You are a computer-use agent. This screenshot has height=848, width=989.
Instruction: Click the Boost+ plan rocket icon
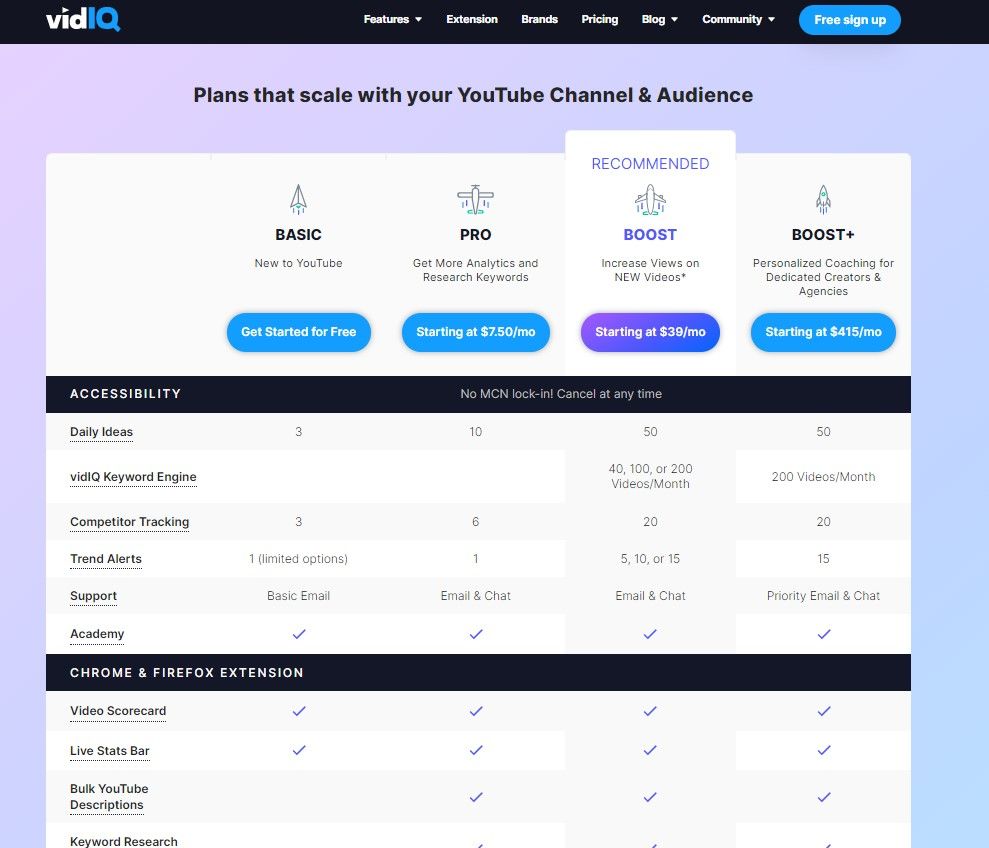[x=823, y=199]
